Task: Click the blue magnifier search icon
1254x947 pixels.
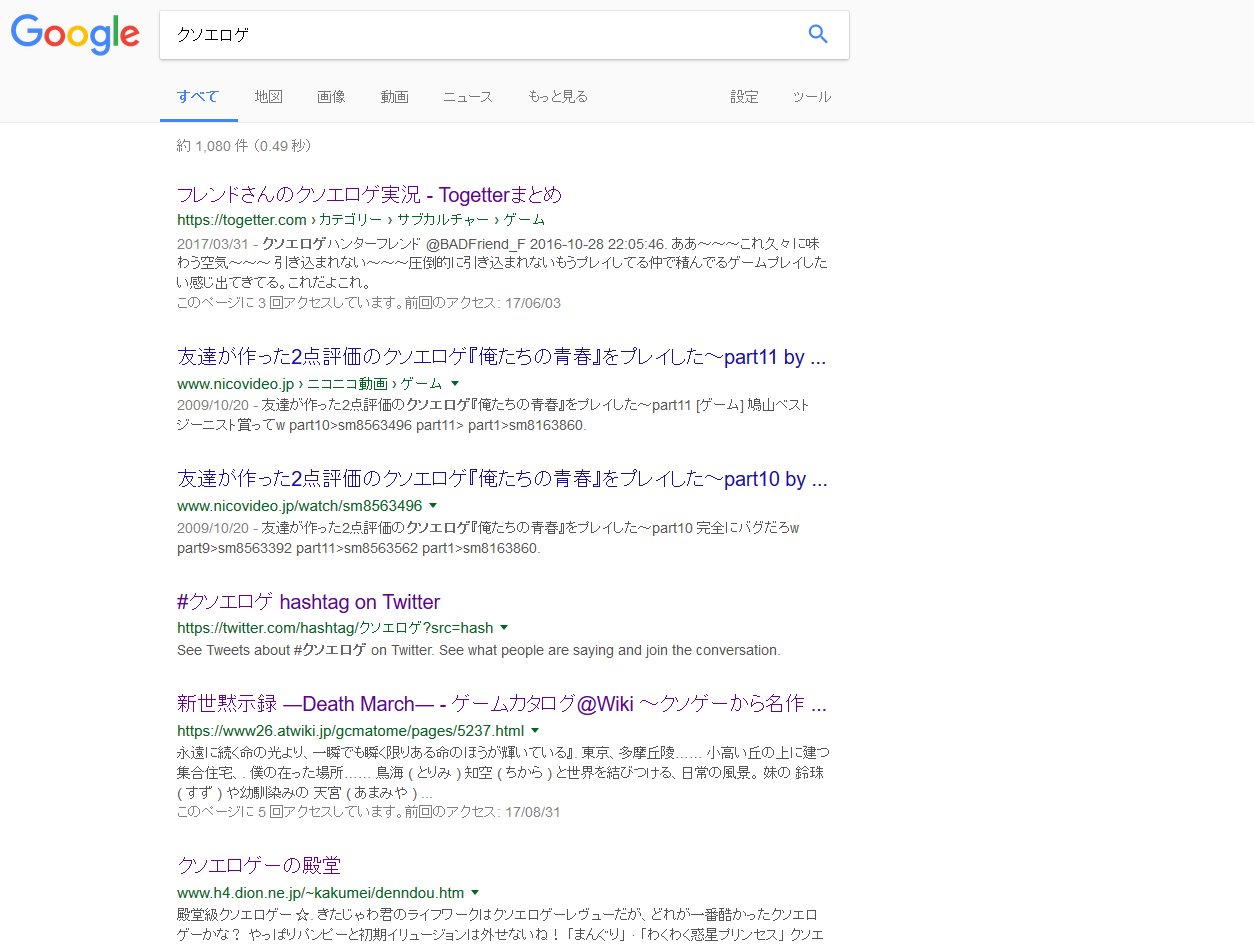Action: [818, 35]
